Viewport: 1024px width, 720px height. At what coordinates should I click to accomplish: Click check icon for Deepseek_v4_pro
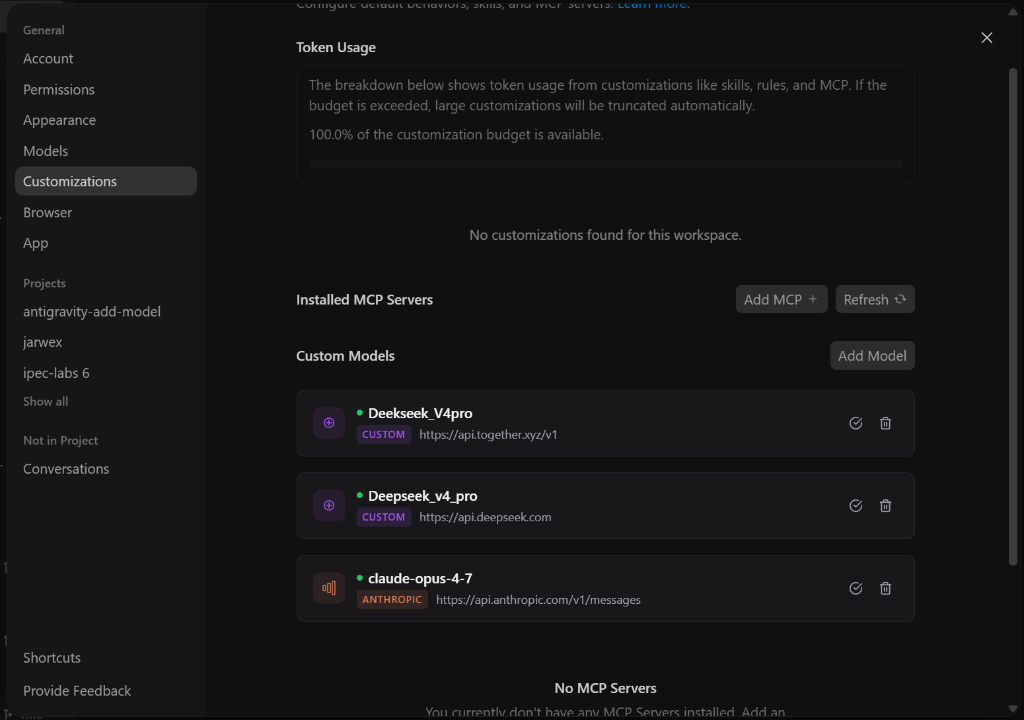856,506
